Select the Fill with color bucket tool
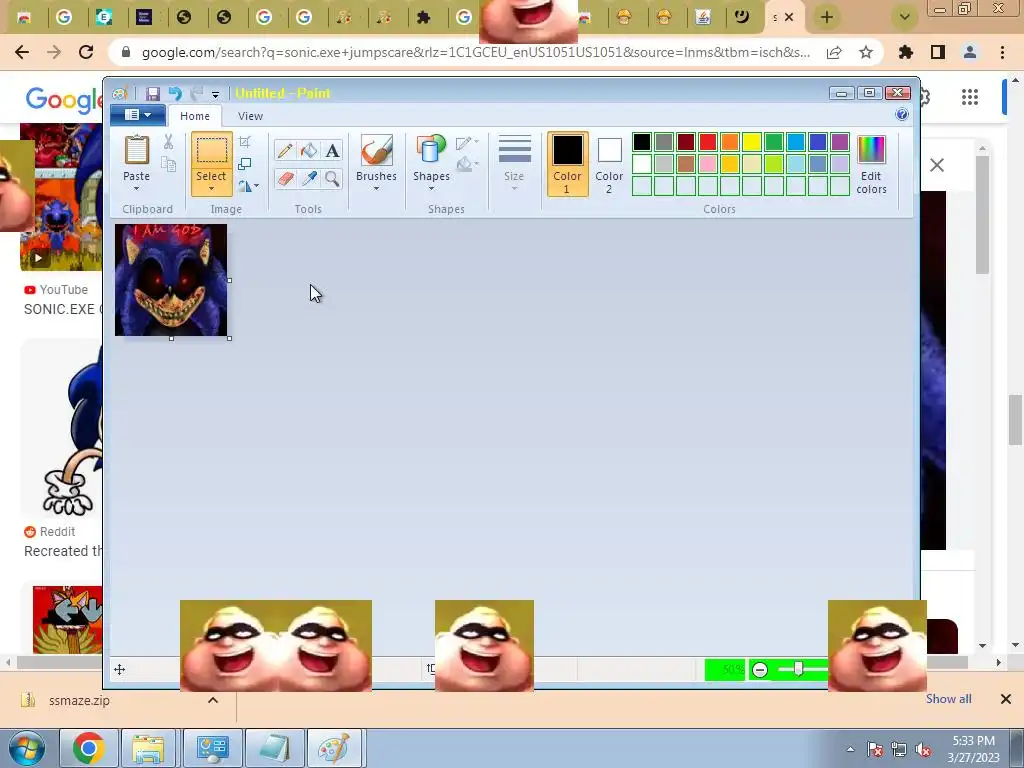This screenshot has height=768, width=1024. coord(308,151)
